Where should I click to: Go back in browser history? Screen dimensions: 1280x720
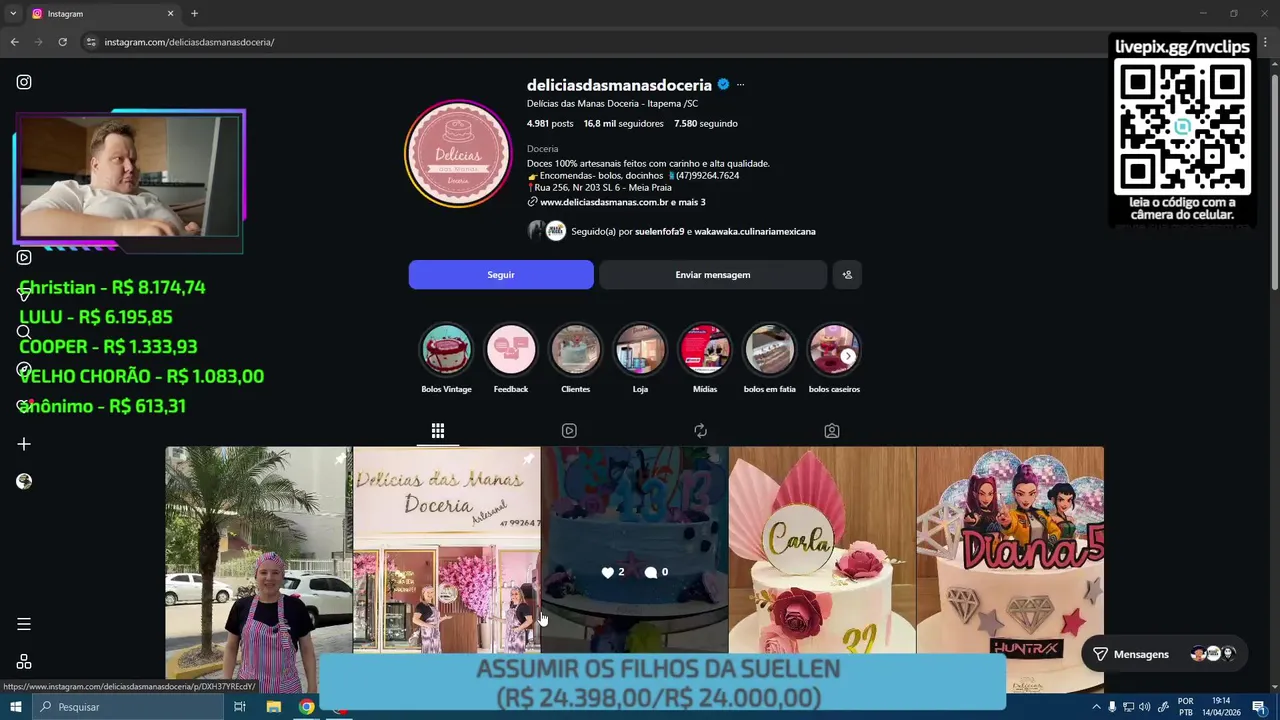point(14,42)
